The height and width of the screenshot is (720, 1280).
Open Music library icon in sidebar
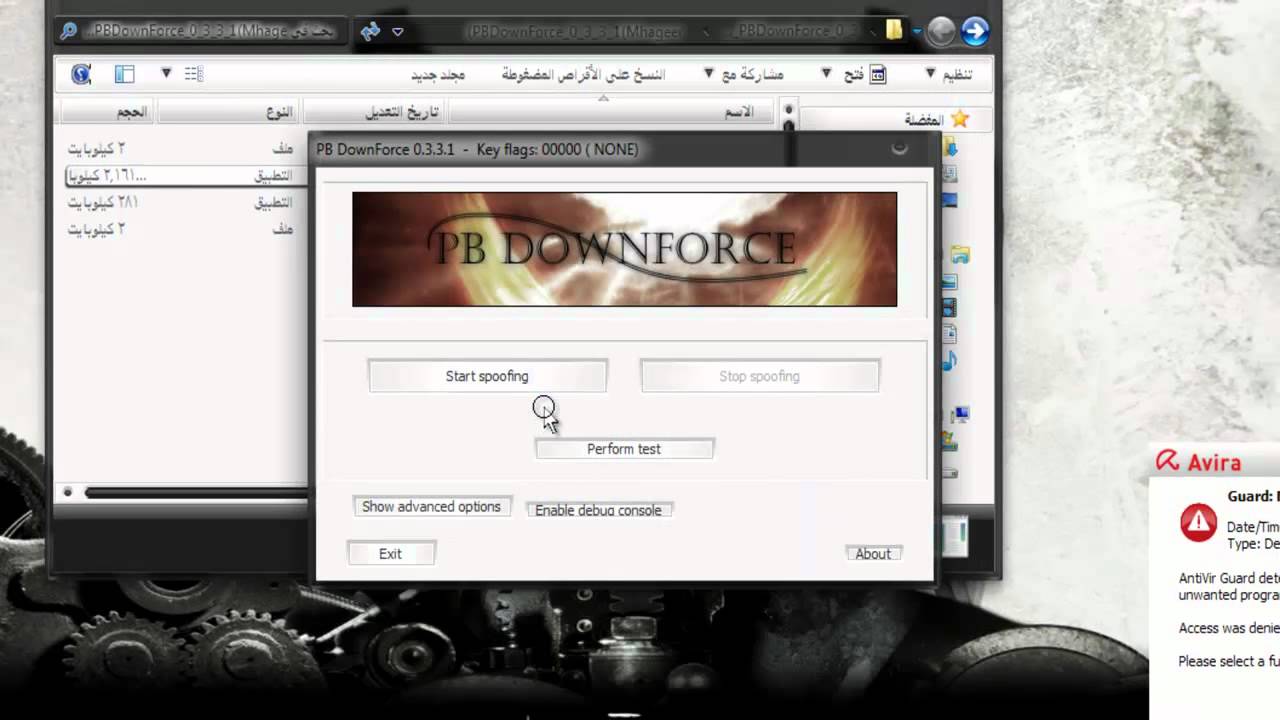(x=948, y=360)
